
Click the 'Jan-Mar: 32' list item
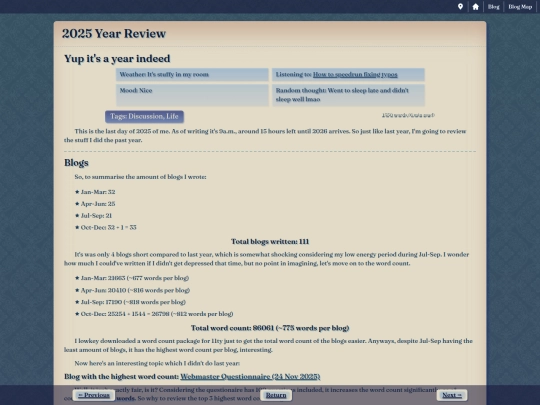click(x=95, y=192)
